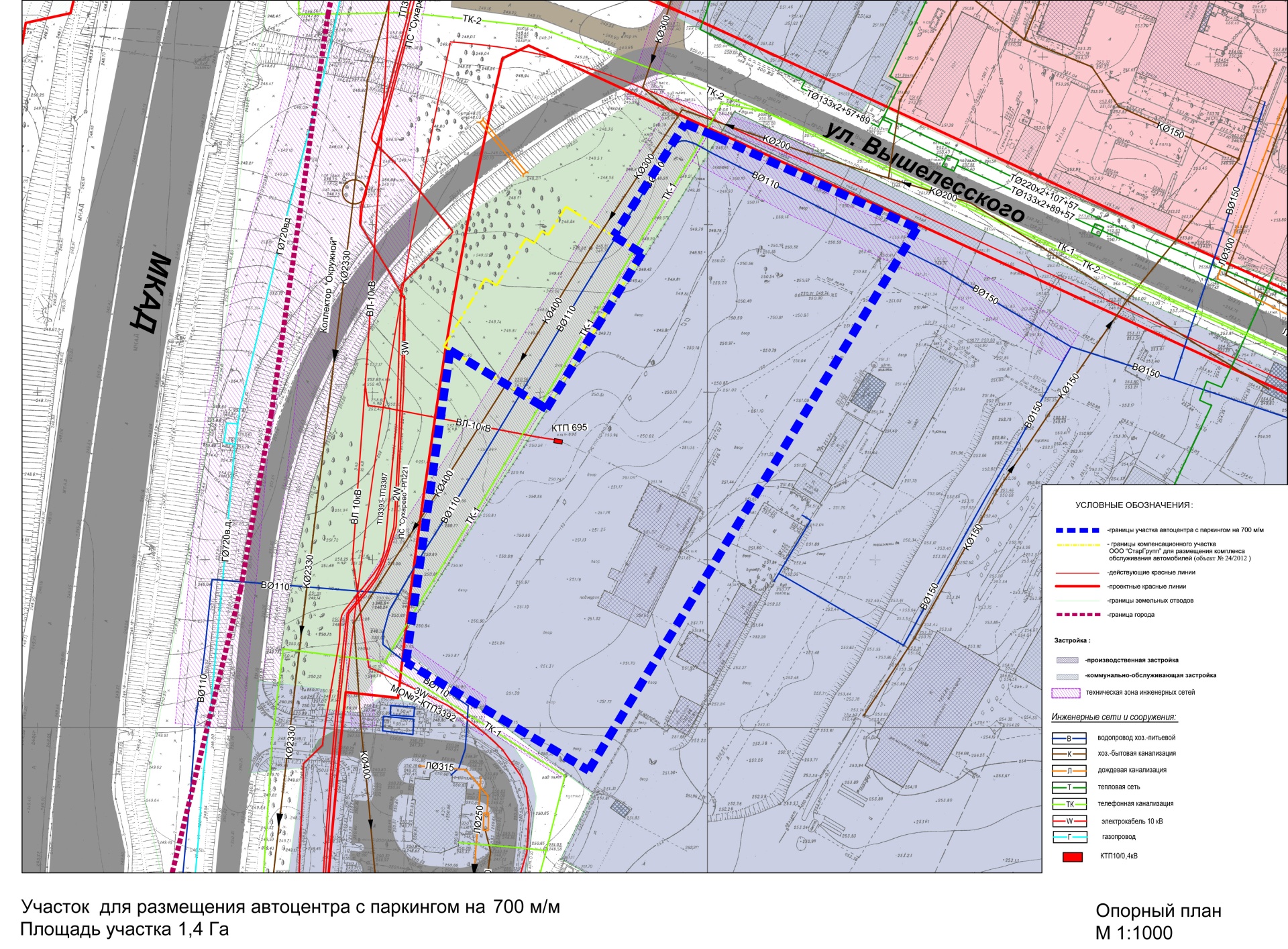Click the 'Коллектор "Окружной"' pipeline label
This screenshot has width=1288, height=949.
(327, 284)
